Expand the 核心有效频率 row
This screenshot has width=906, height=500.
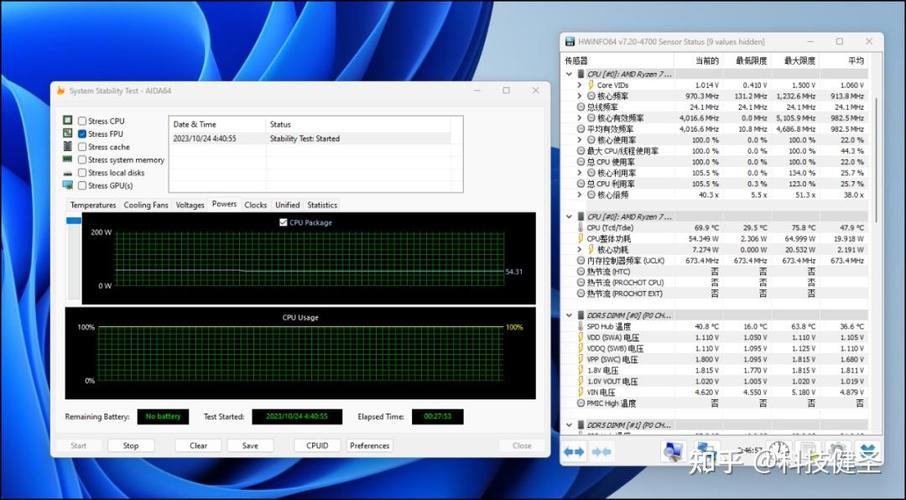click(x=580, y=118)
